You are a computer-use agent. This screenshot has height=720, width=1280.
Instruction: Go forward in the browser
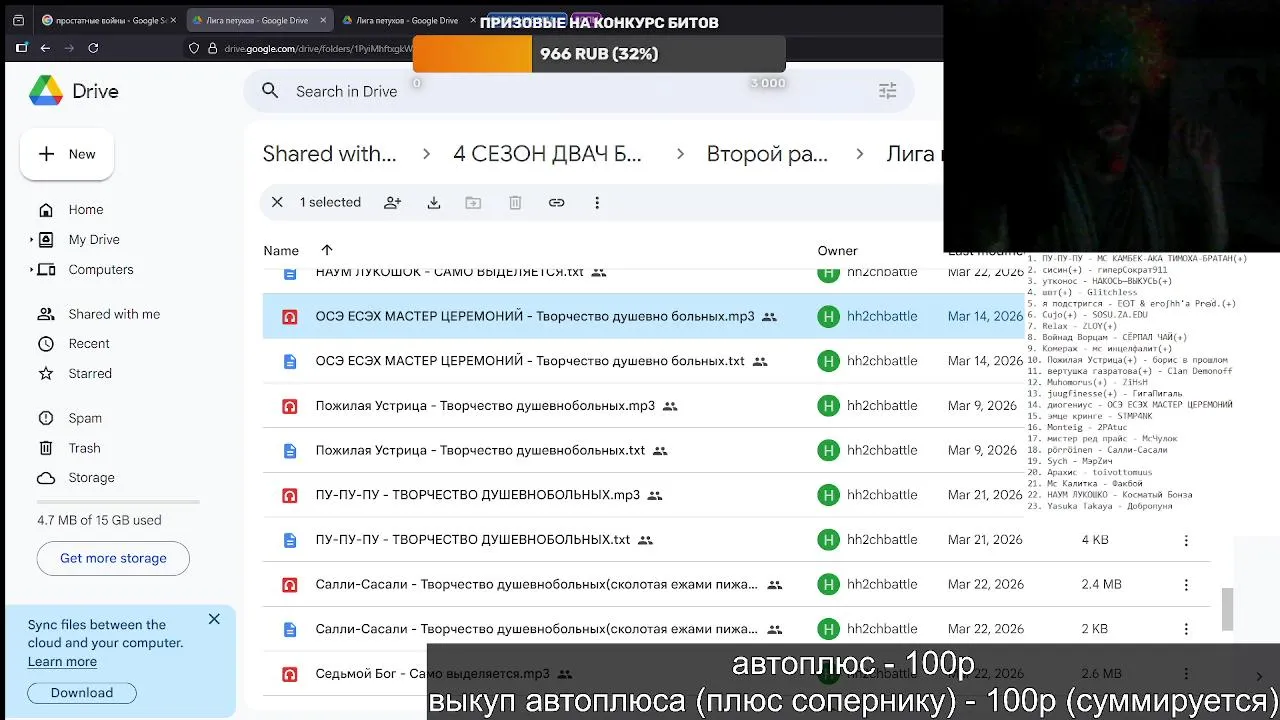[x=69, y=47]
